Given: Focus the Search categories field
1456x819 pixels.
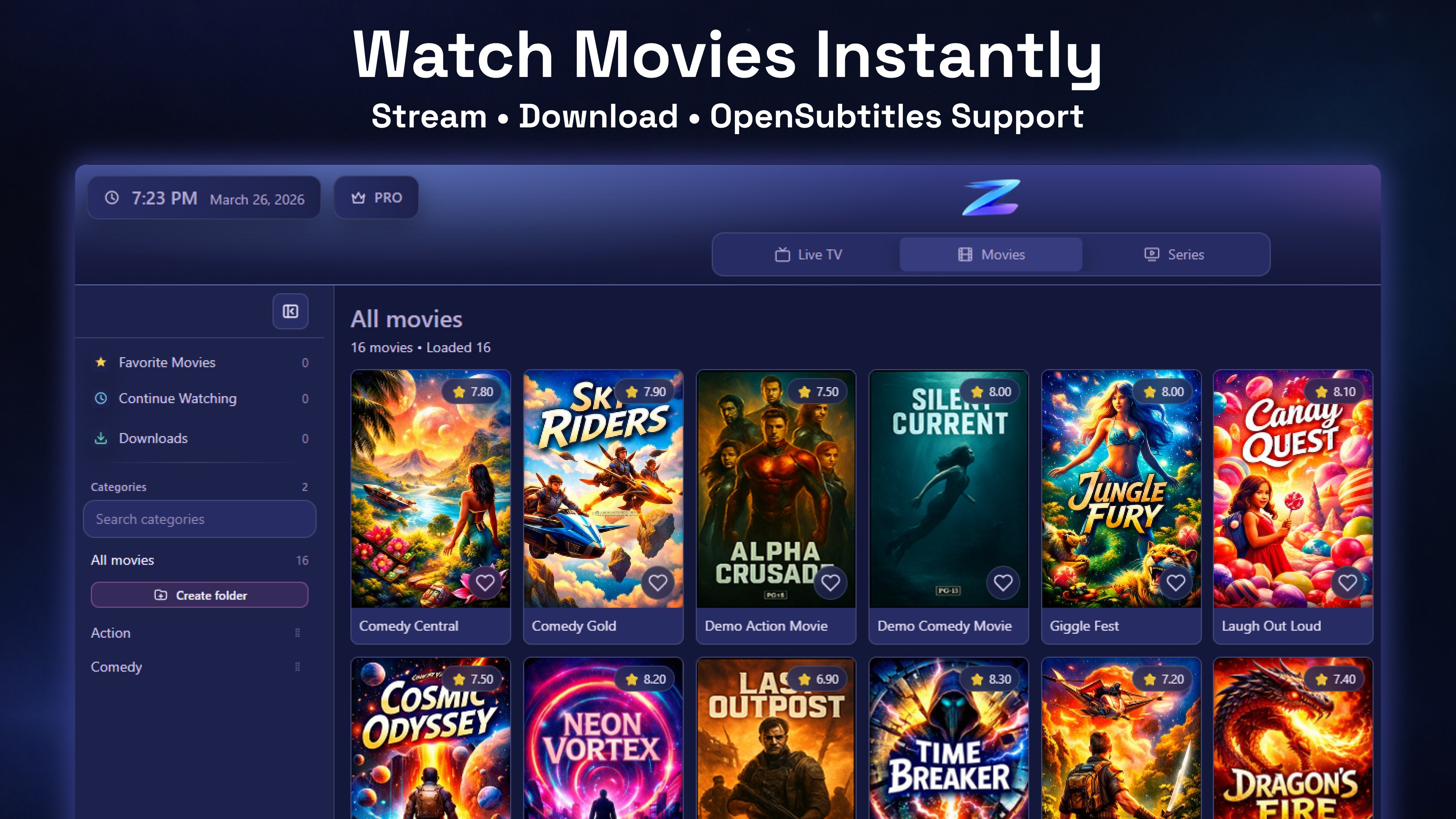Looking at the screenshot, I should pos(199,519).
